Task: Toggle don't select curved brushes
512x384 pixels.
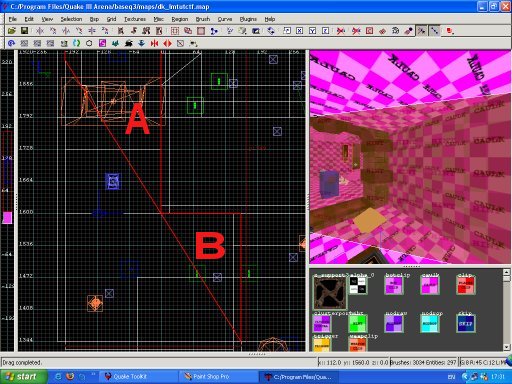Action: pyautogui.click(x=341, y=31)
